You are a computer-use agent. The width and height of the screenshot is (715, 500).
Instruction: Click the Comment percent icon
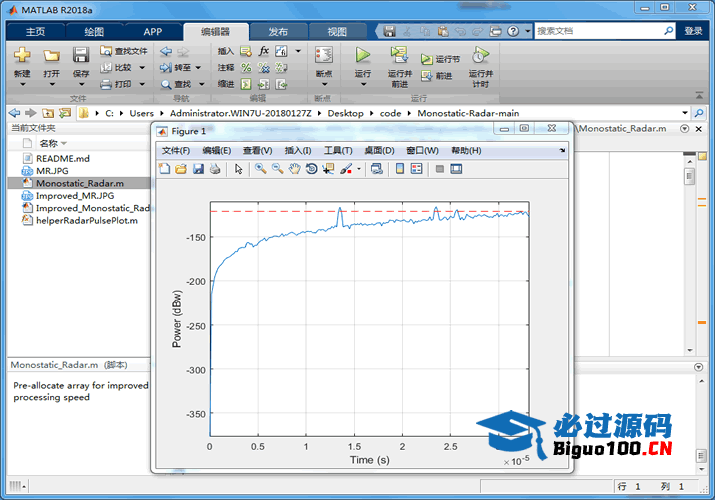coord(246,67)
